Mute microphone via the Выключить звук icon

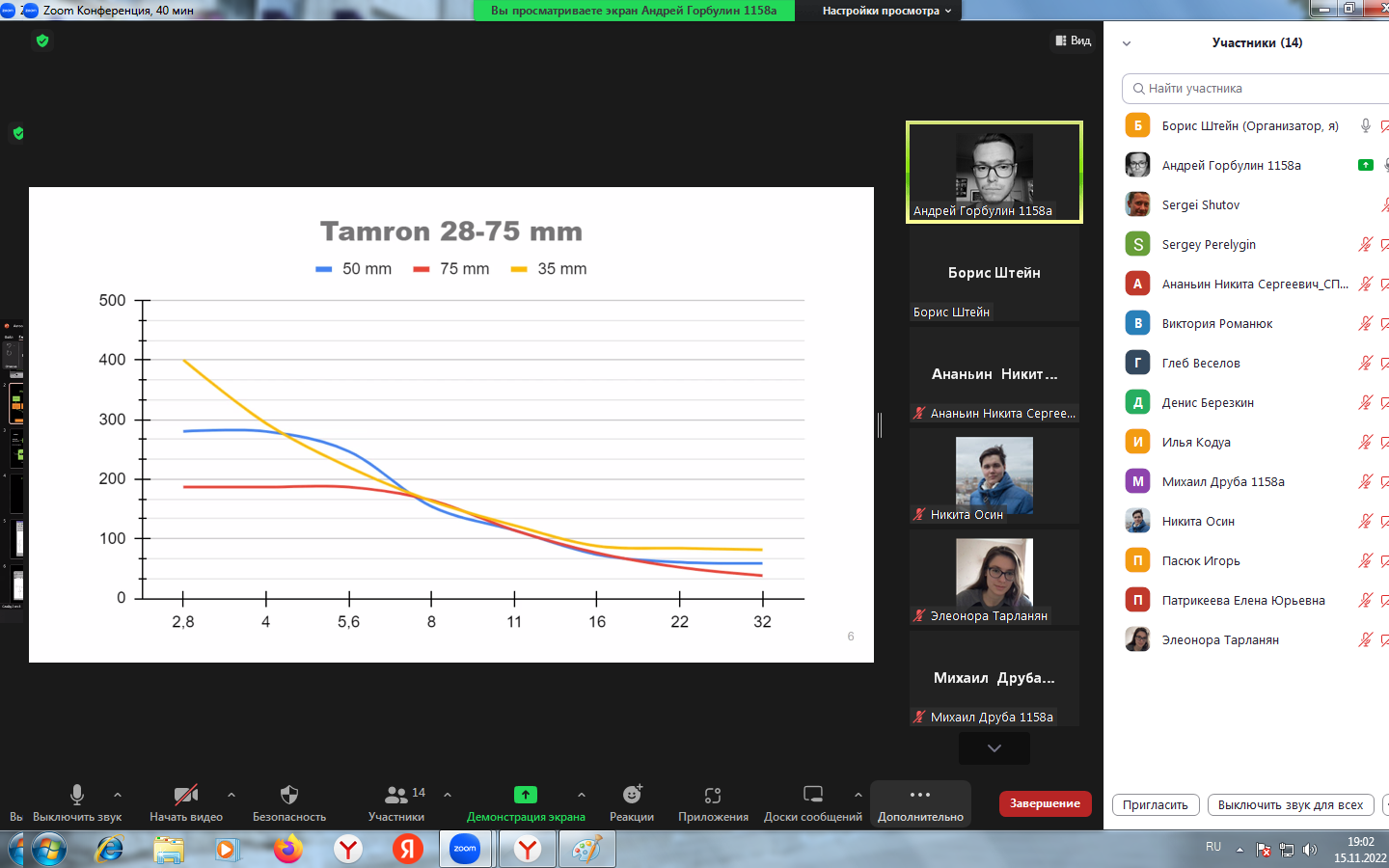77,795
